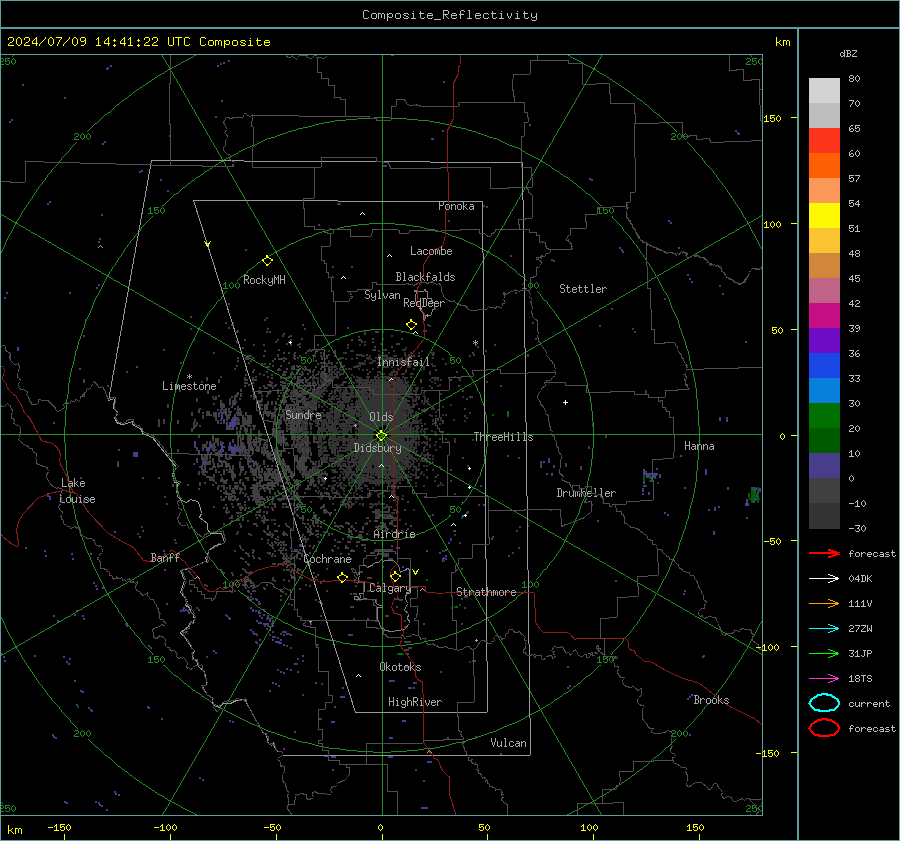Click the Hanna city label
Viewport: 900px width, 841px height.
pos(699,446)
